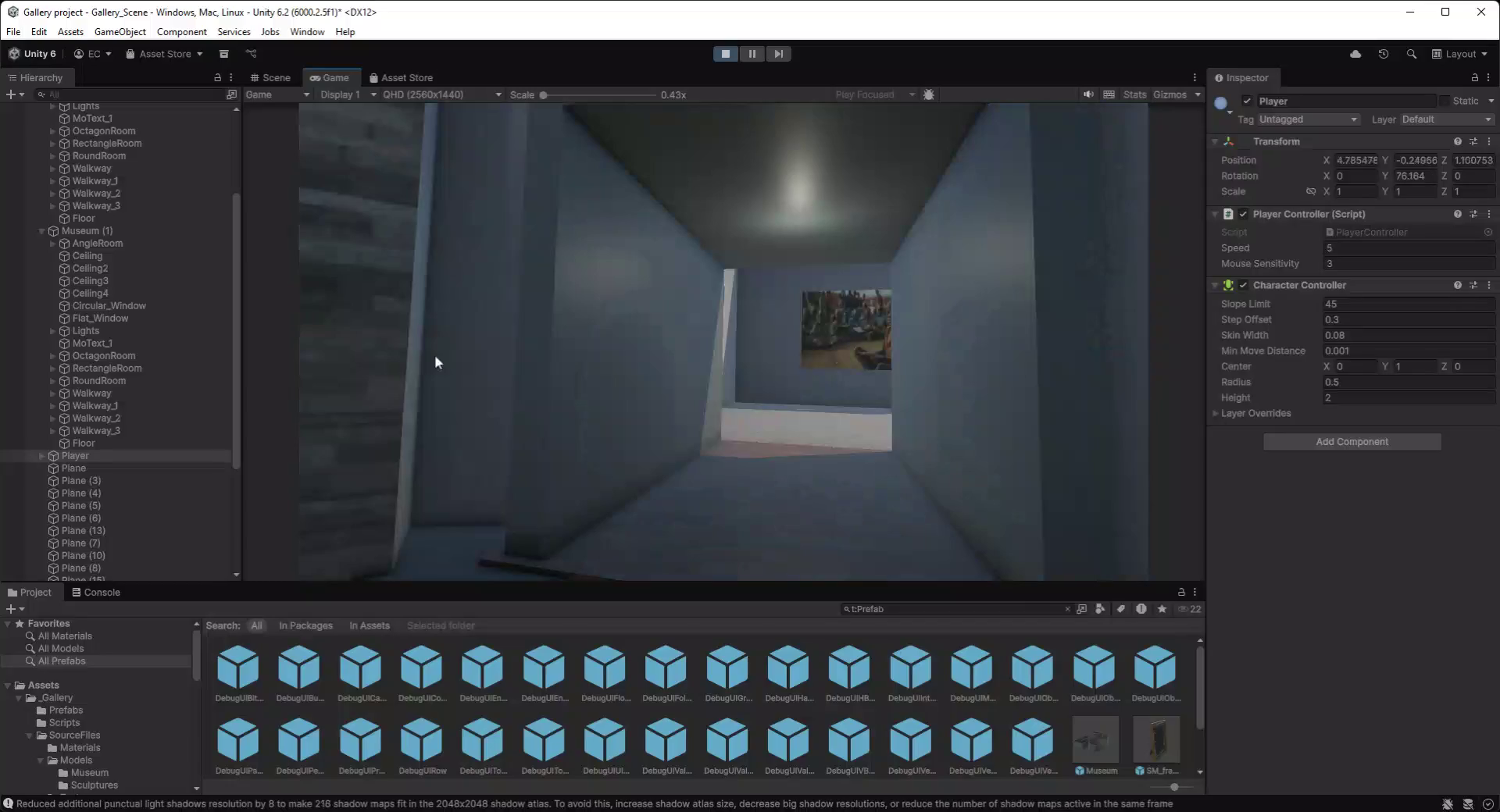Click the Stats button in Game view
The height and width of the screenshot is (812, 1500).
(1134, 94)
